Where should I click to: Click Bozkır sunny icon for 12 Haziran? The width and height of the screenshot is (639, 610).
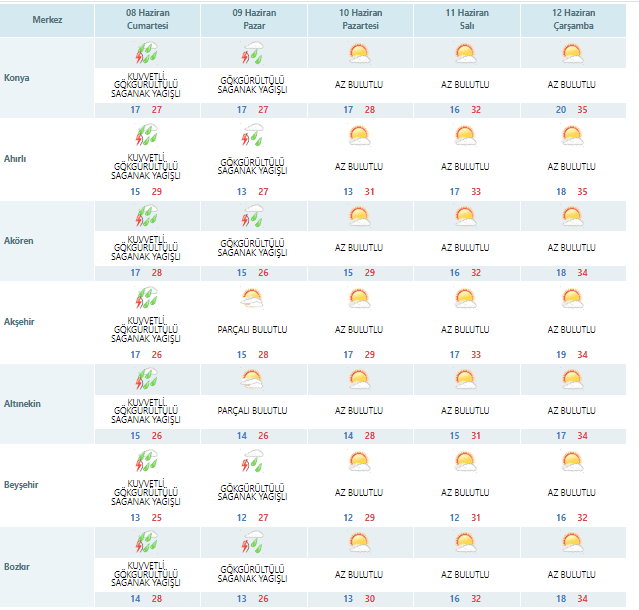coord(571,541)
